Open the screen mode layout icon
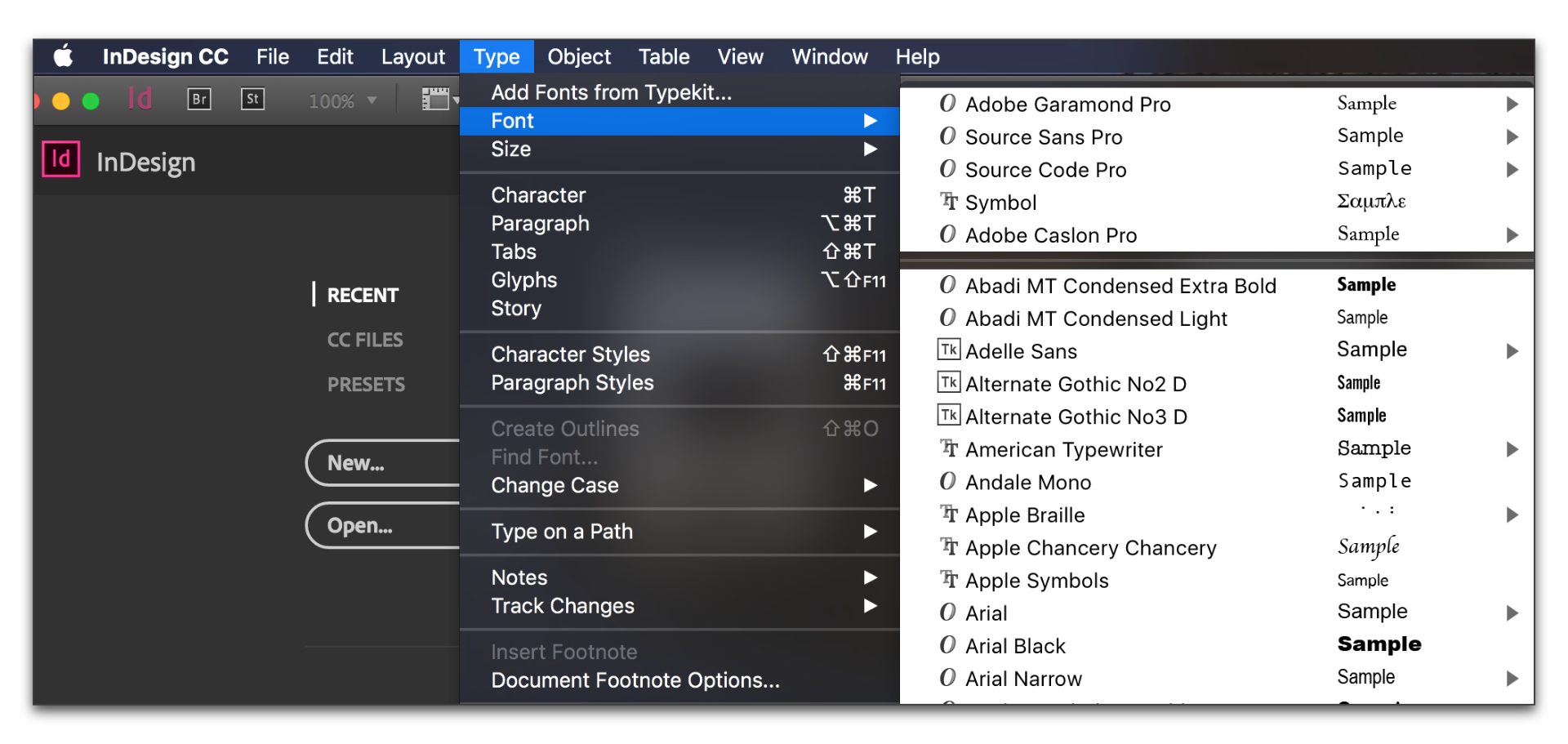Viewport: 1568px width, 744px height. point(436,100)
